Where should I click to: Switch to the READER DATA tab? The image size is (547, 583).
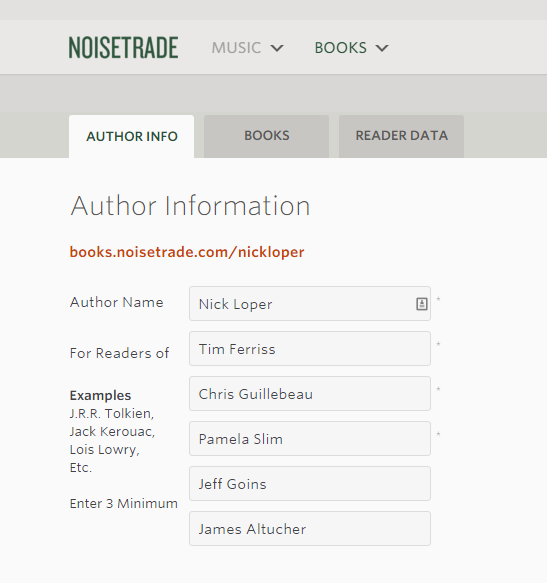(402, 136)
